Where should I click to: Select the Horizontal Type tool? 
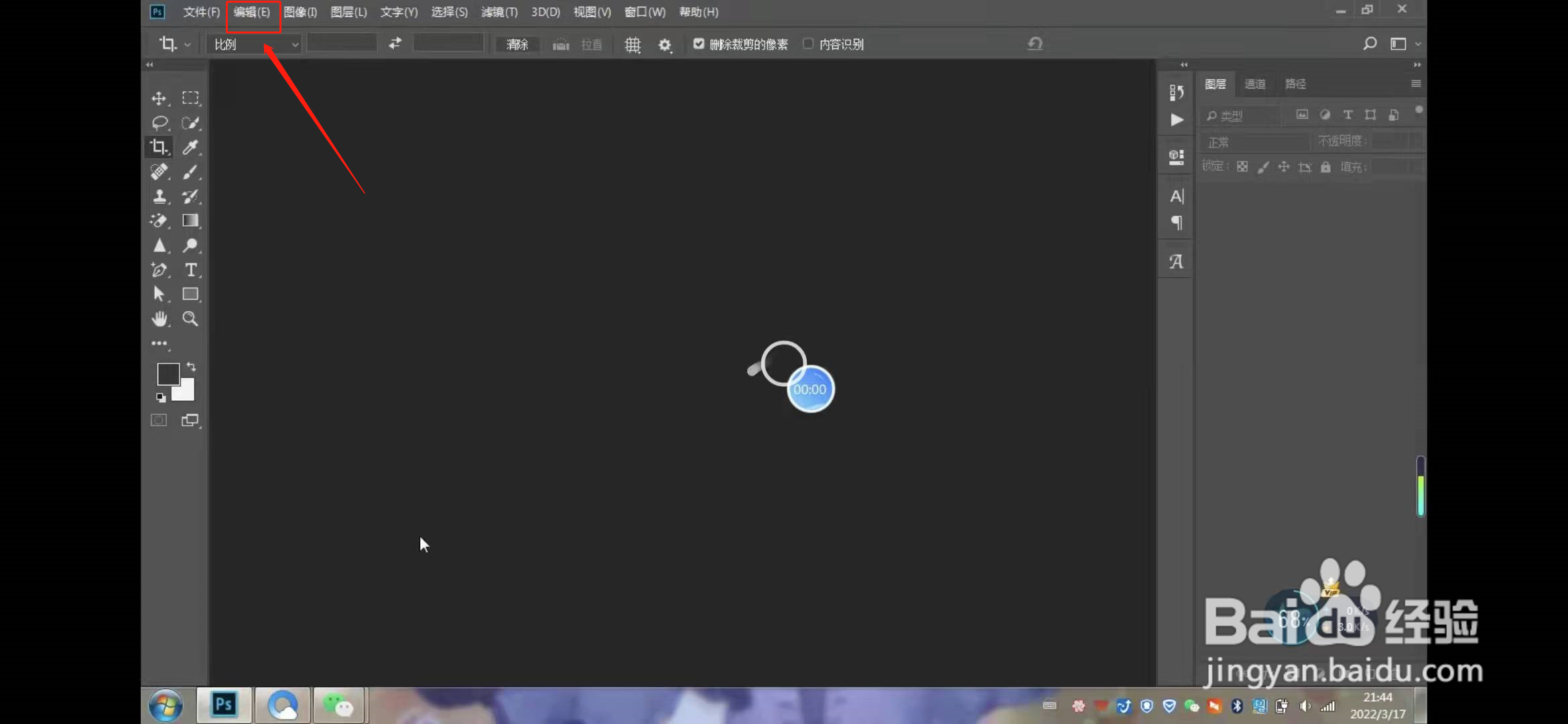190,270
